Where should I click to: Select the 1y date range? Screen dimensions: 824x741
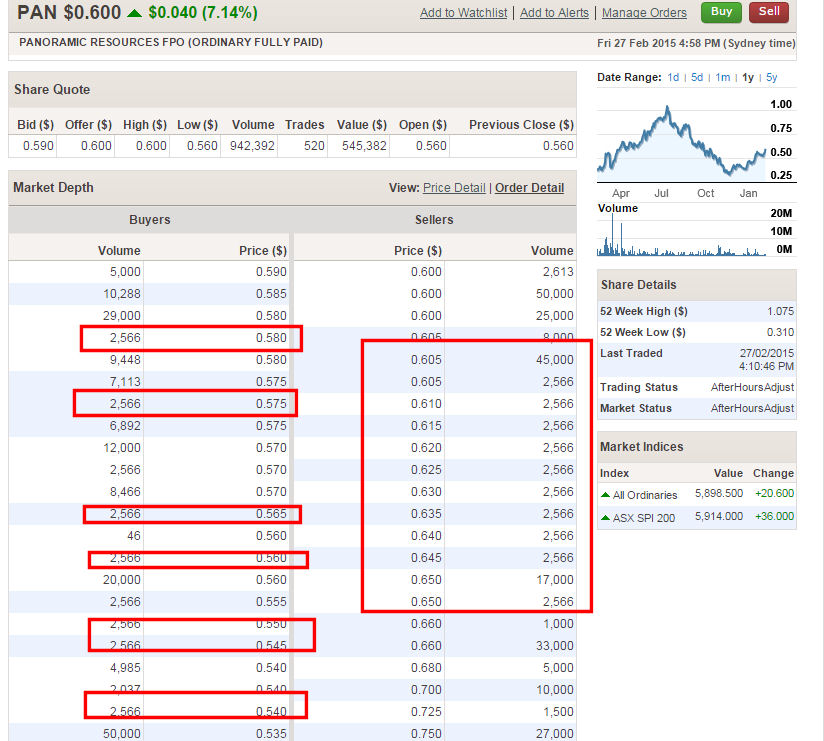click(748, 77)
